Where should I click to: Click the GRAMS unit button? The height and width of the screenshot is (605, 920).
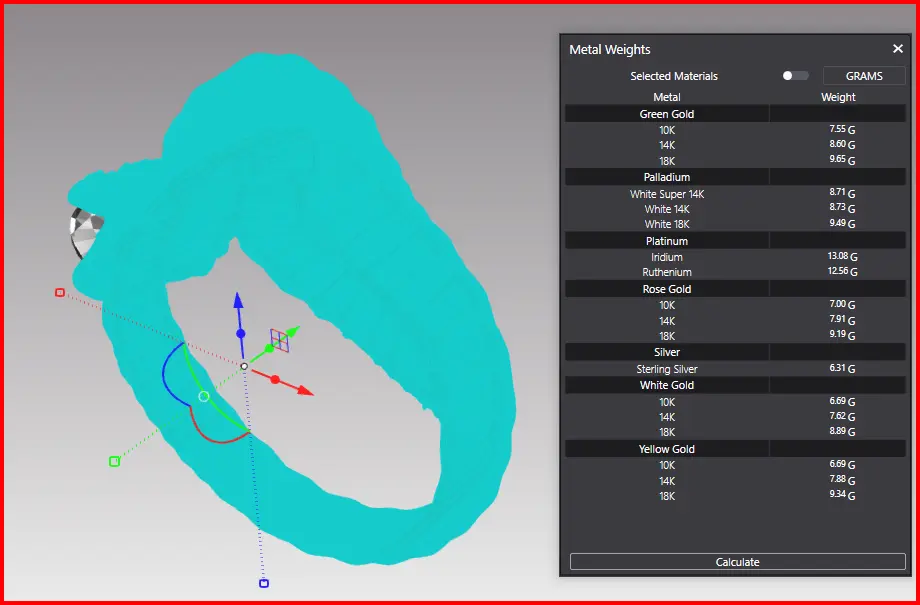864,76
